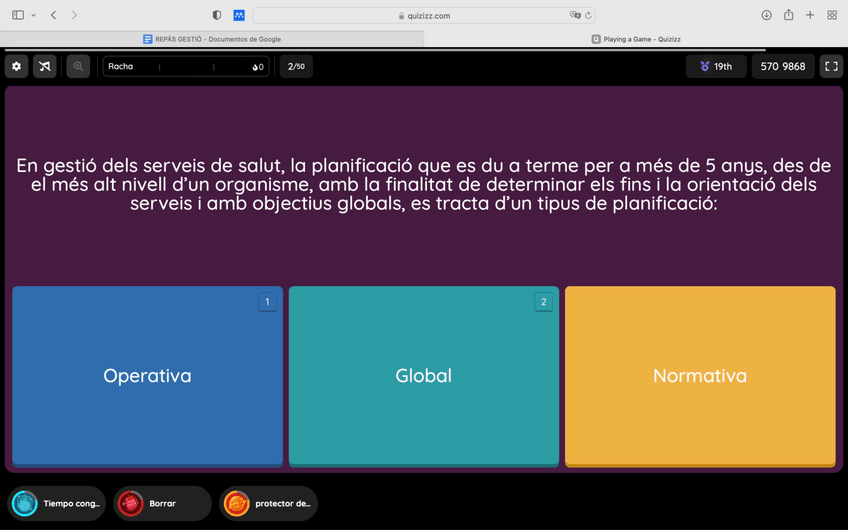Image resolution: width=848 pixels, height=530 pixels.
Task: Use the Borrar power-up
Action: tap(162, 504)
